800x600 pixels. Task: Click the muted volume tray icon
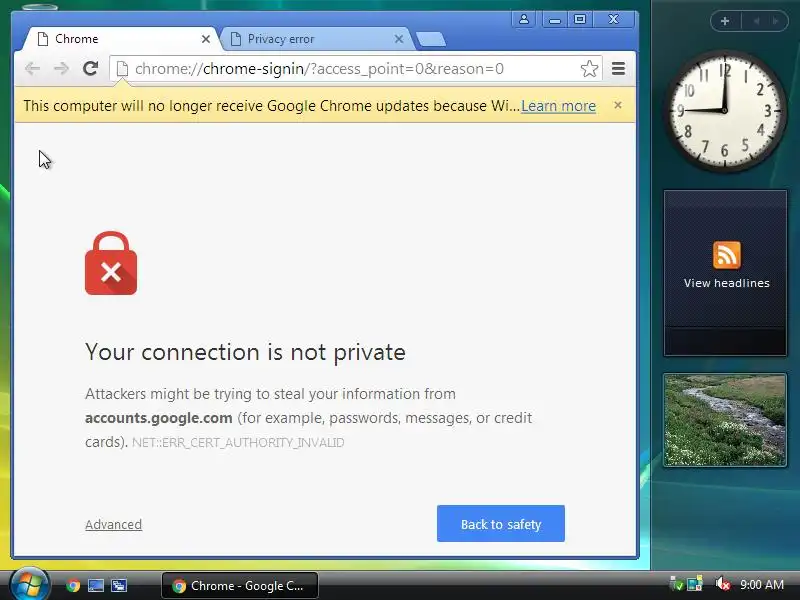[722, 584]
